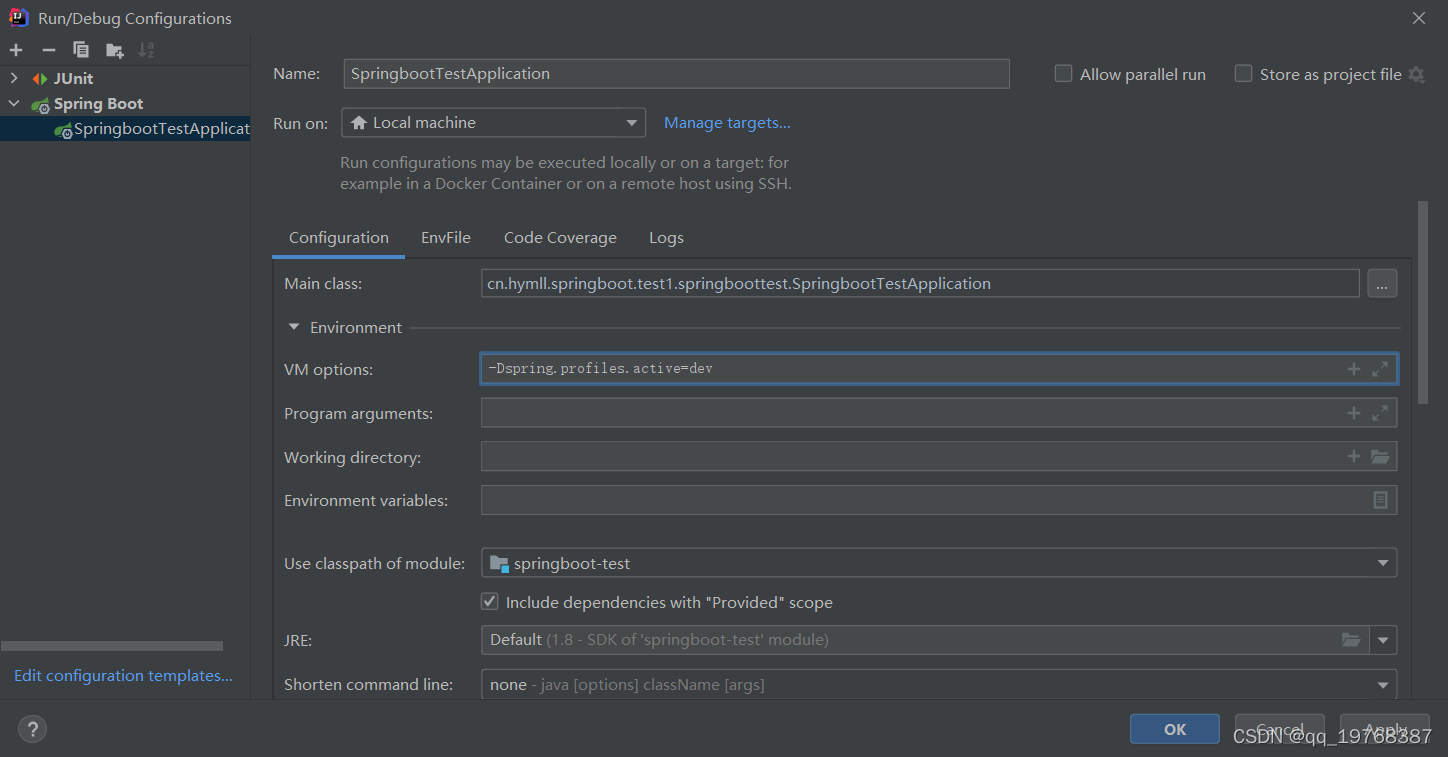Open the Run on Local machine dropdown
Image resolution: width=1448 pixels, height=757 pixels.
(x=493, y=123)
